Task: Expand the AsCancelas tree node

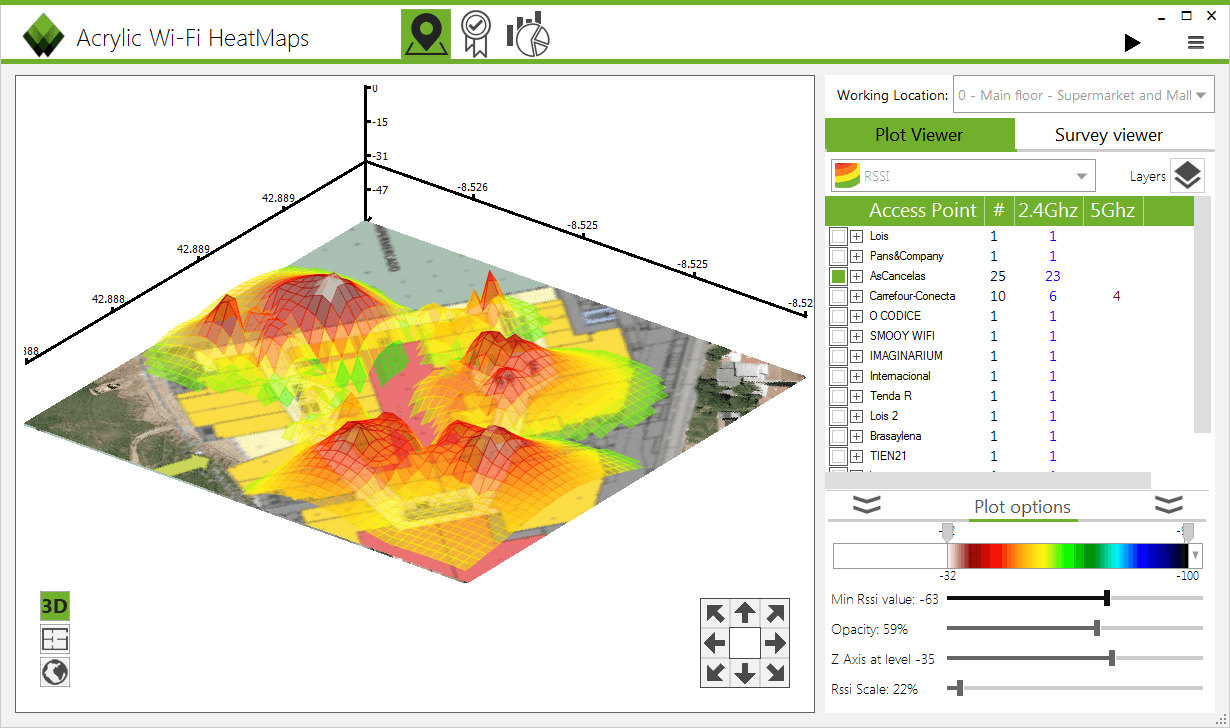Action: (857, 276)
